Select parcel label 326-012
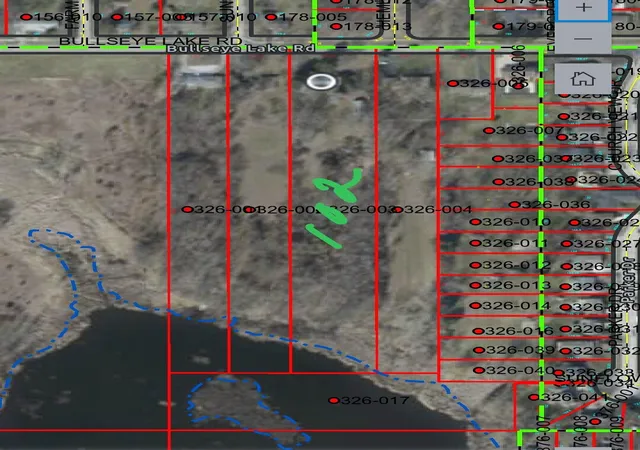 516,265
